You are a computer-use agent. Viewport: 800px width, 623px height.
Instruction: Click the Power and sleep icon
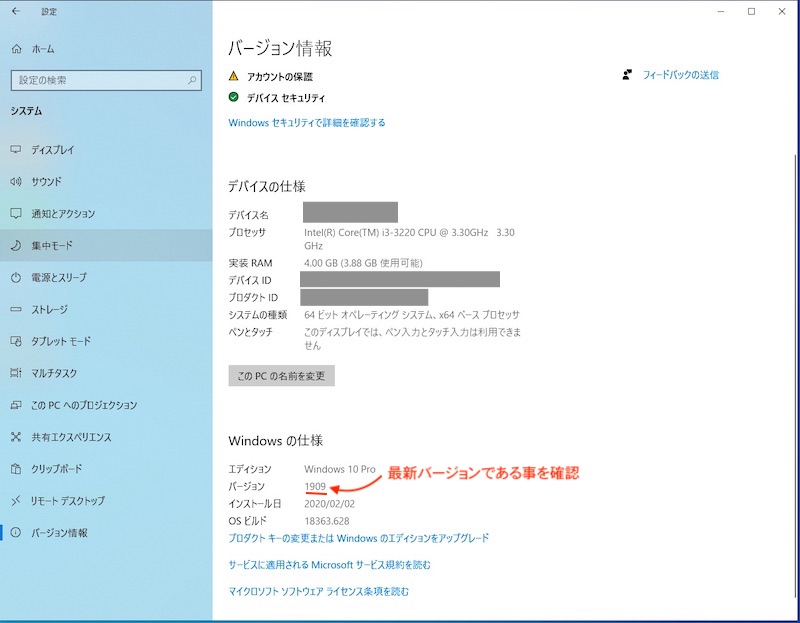[x=16, y=277]
